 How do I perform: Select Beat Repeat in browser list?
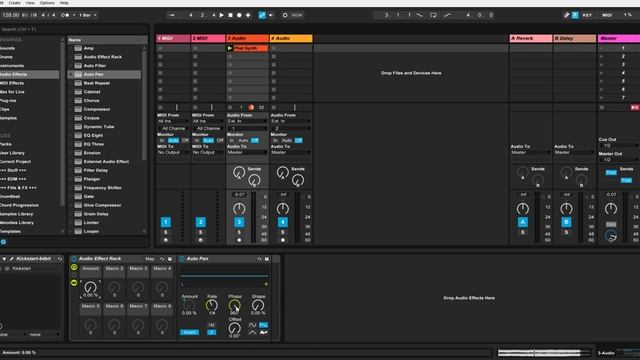[96, 83]
